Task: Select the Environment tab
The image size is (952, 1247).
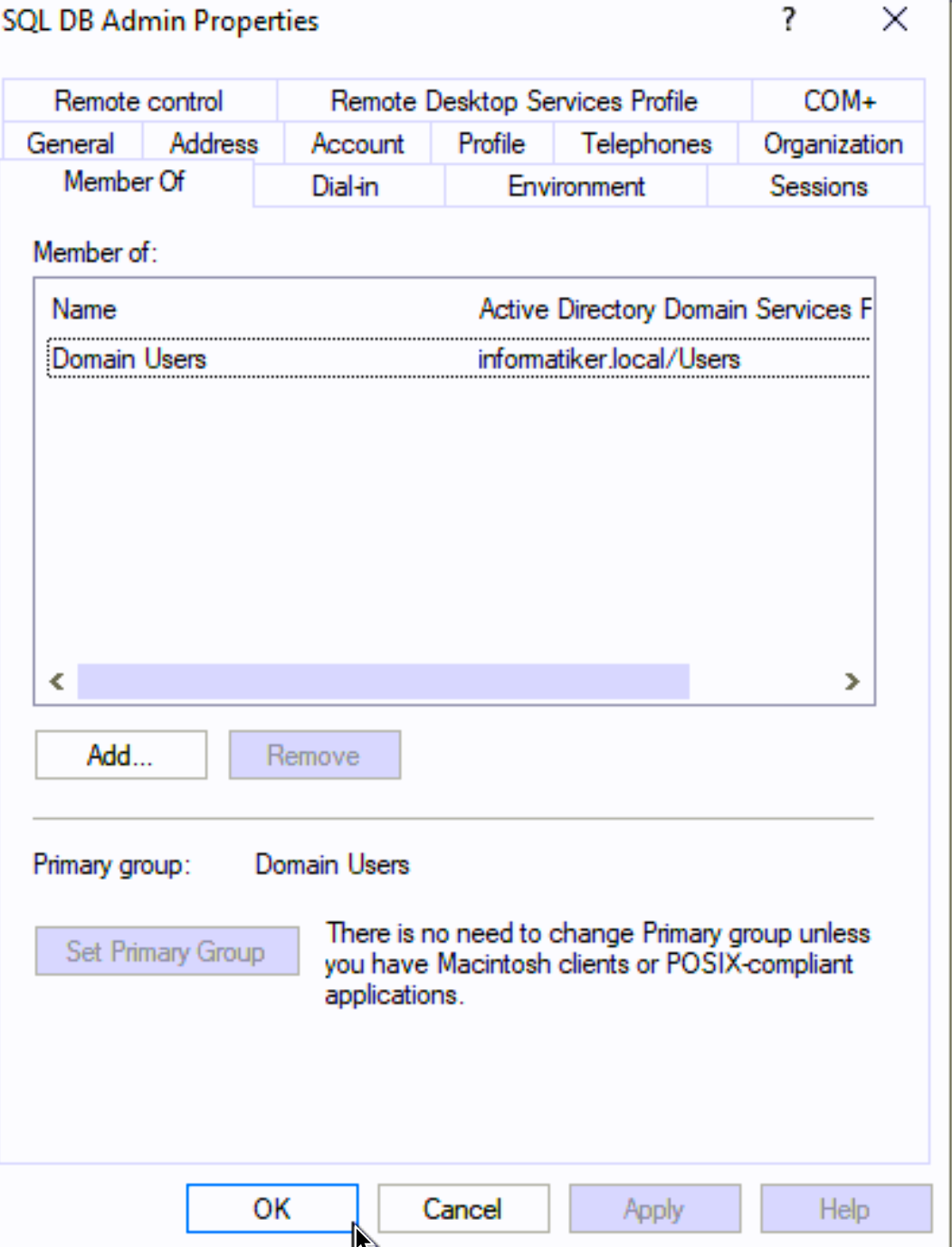Action: (x=576, y=186)
